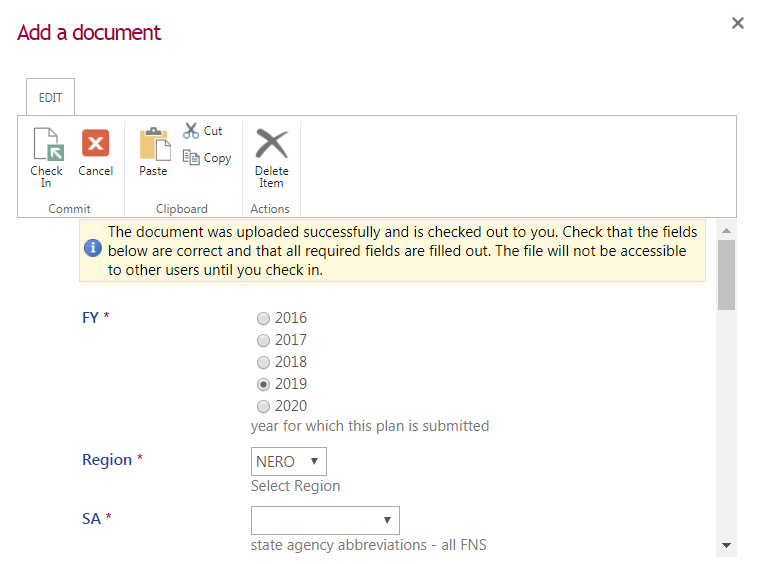Click the vertical scrollbar thumb
The image size is (757, 564).
click(727, 275)
